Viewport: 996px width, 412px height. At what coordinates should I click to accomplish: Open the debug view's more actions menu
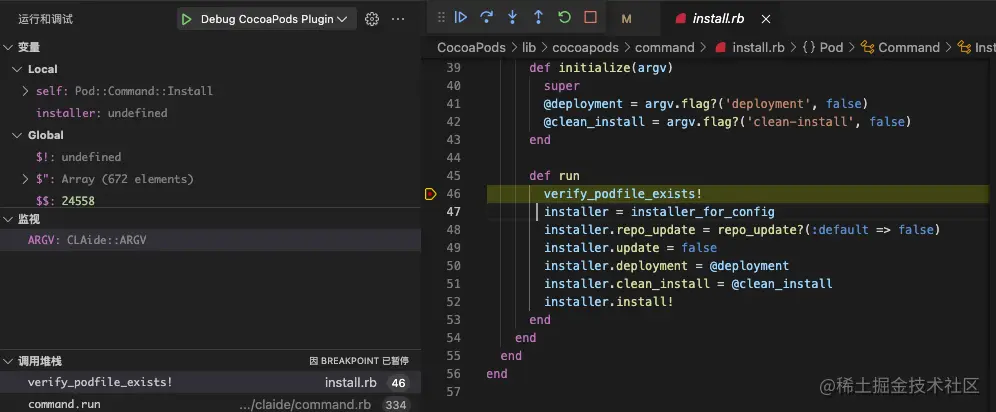click(x=398, y=19)
